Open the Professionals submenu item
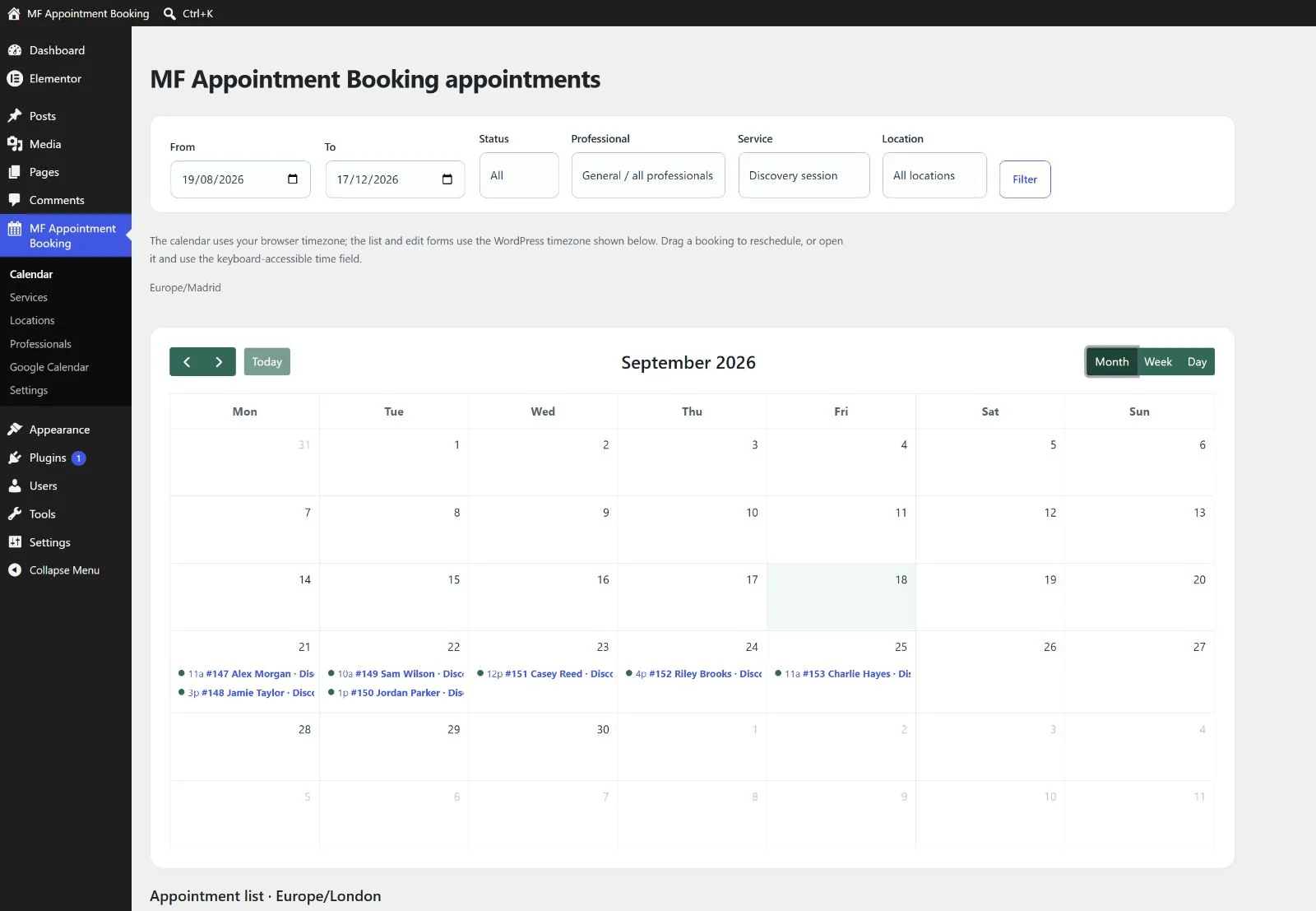 (x=40, y=344)
